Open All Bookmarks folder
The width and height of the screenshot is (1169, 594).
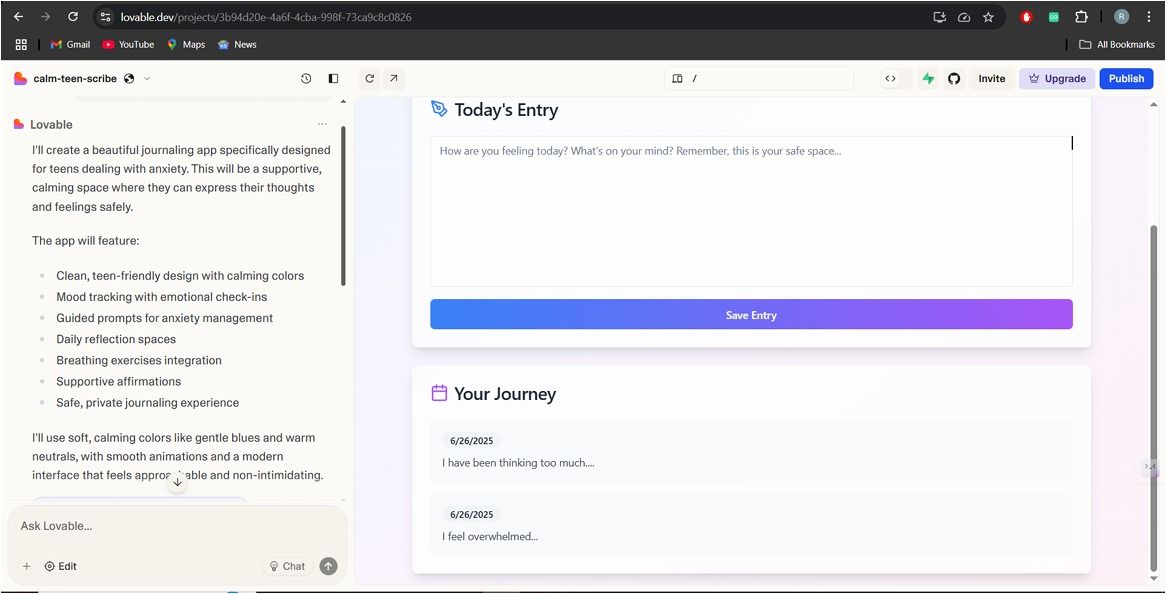click(1117, 45)
